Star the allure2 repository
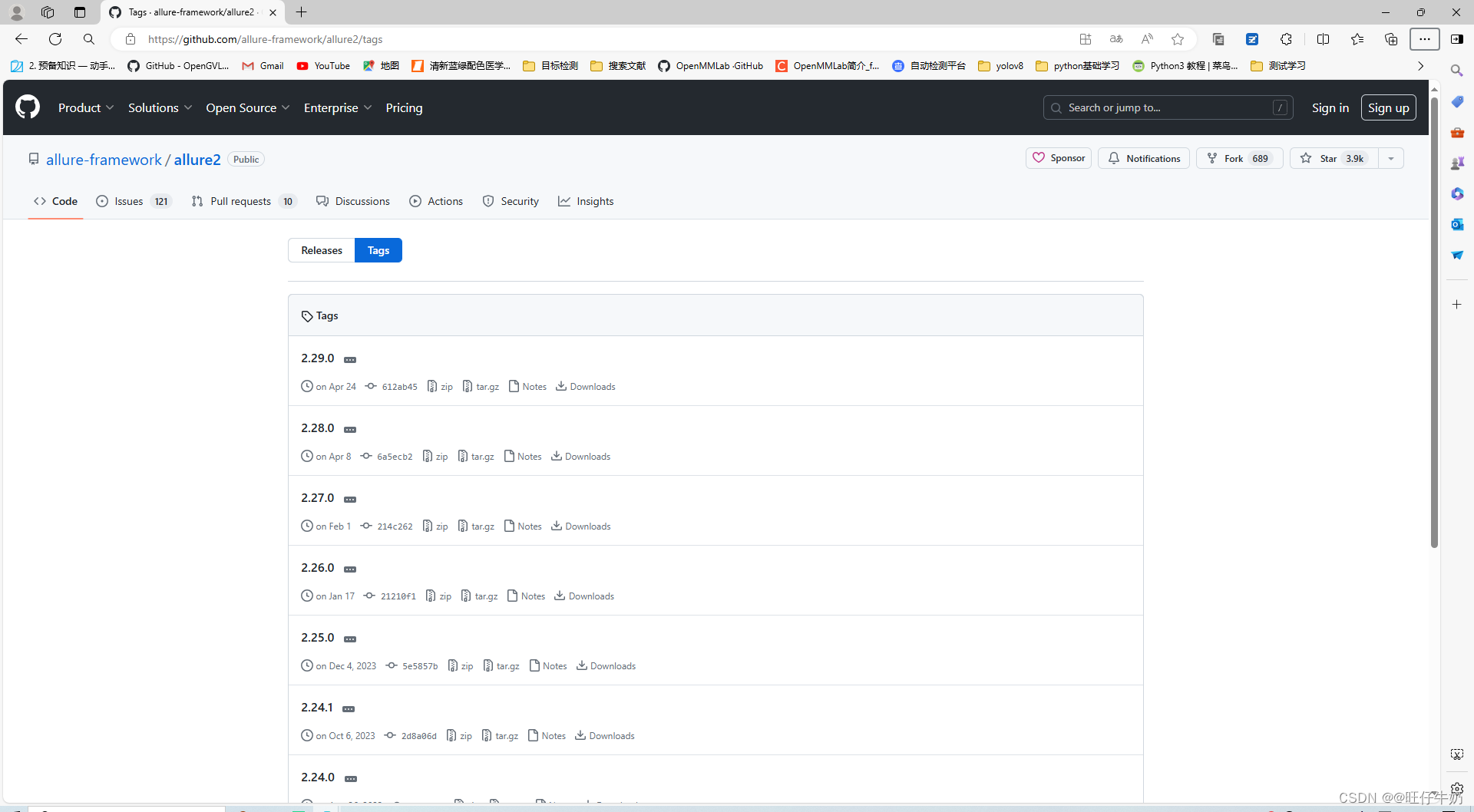This screenshot has height=812, width=1474. 1334,158
